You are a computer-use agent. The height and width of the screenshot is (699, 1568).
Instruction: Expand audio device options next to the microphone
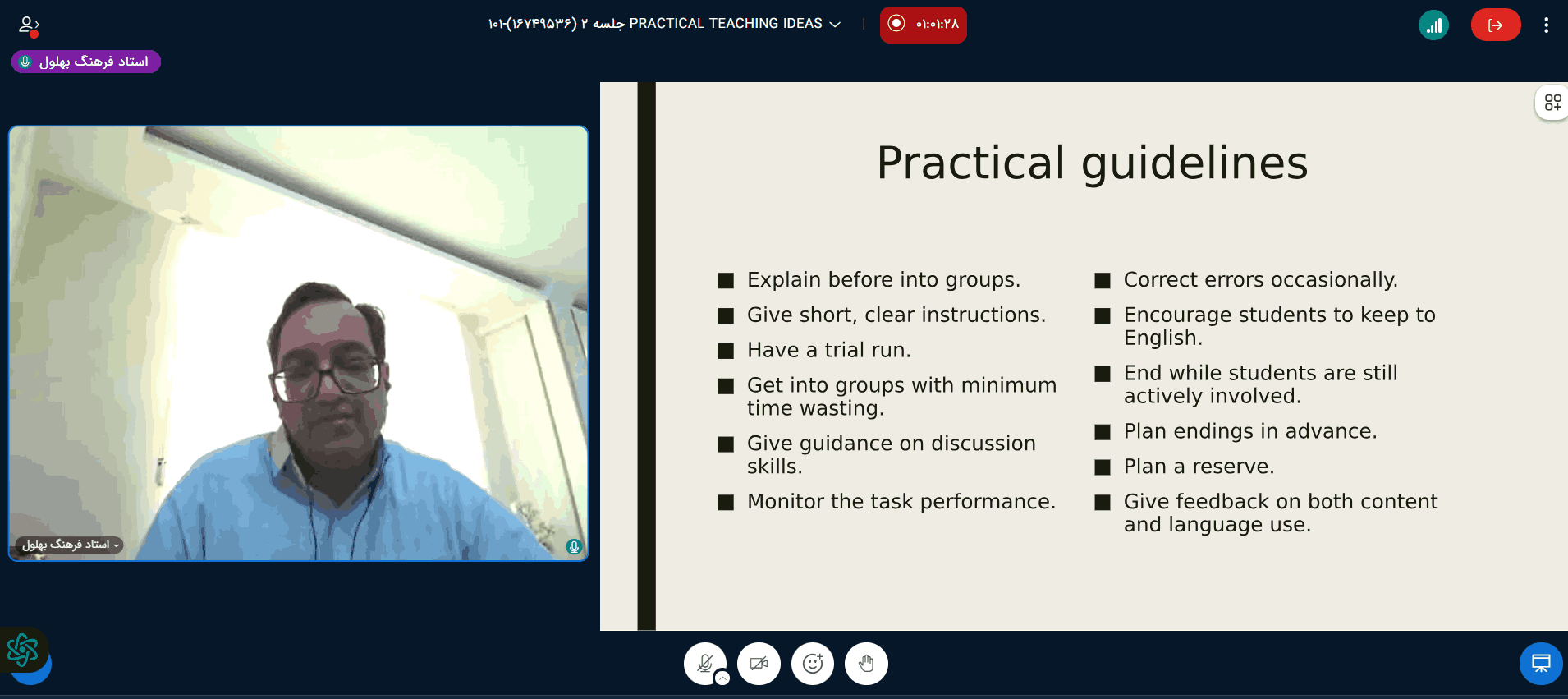tap(722, 678)
